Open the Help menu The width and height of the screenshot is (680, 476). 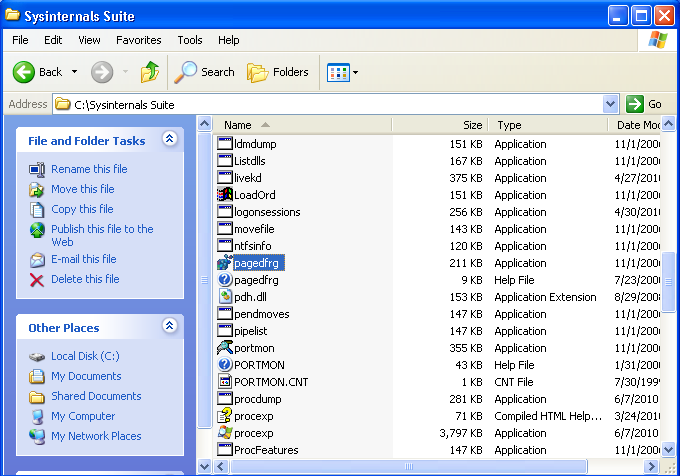pyautogui.click(x=229, y=40)
